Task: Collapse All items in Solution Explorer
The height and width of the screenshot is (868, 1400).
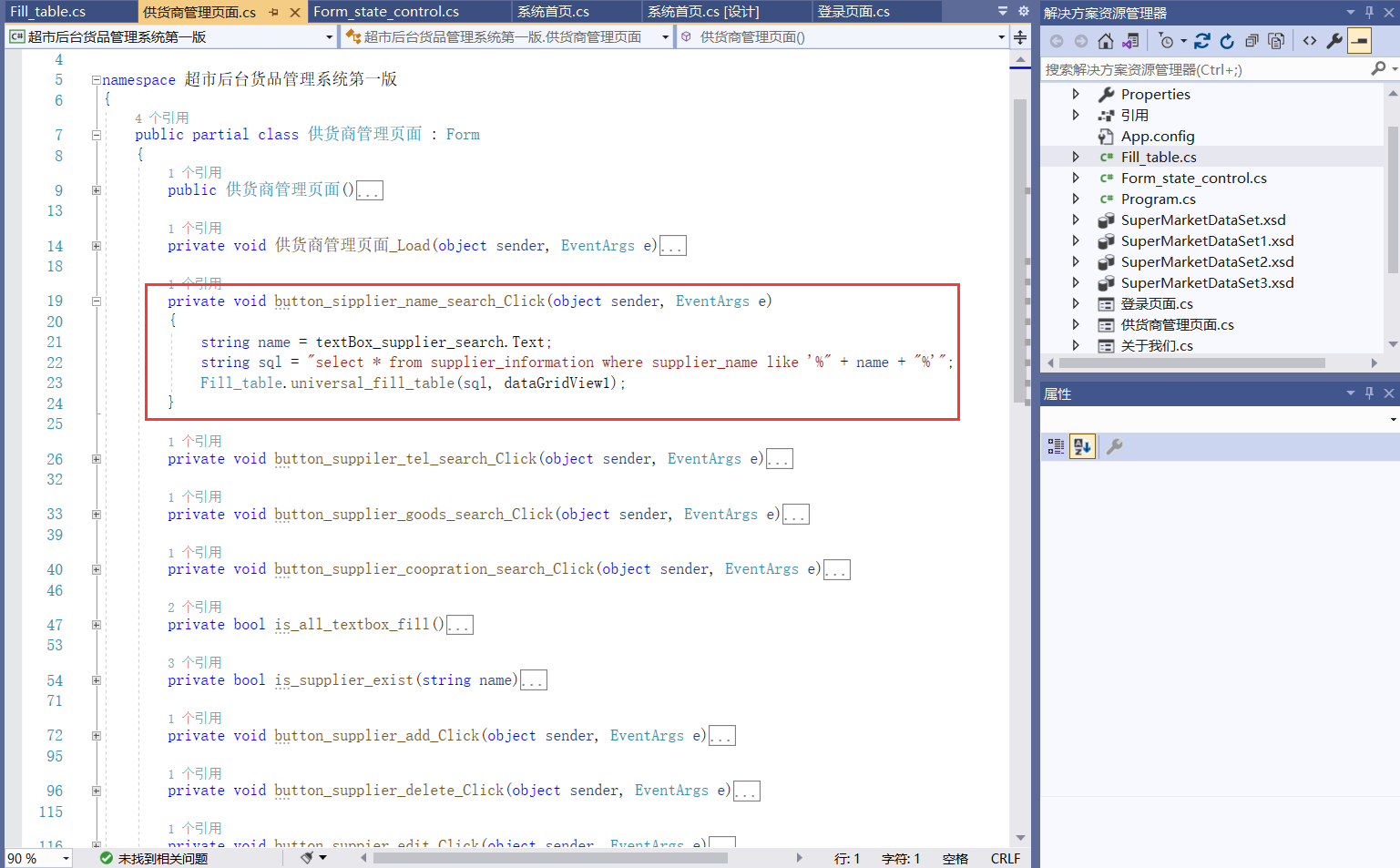Action: 1252,41
